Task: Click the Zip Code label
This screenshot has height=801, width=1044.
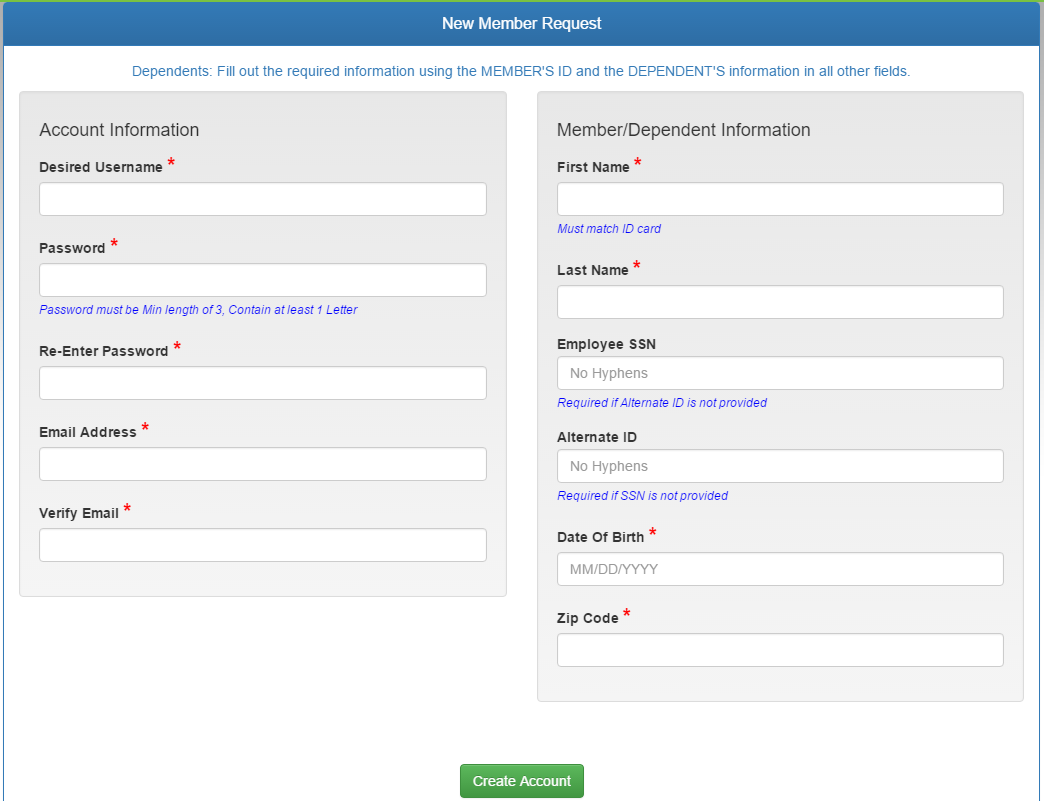Action: click(x=588, y=618)
